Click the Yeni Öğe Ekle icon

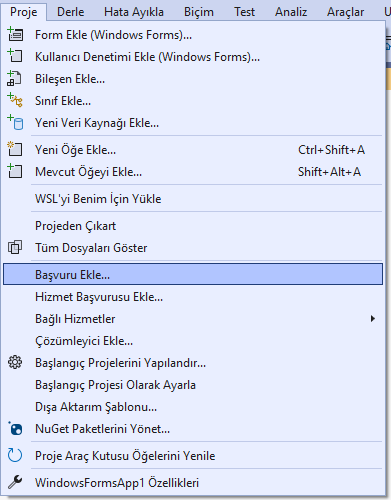[x=15, y=149]
